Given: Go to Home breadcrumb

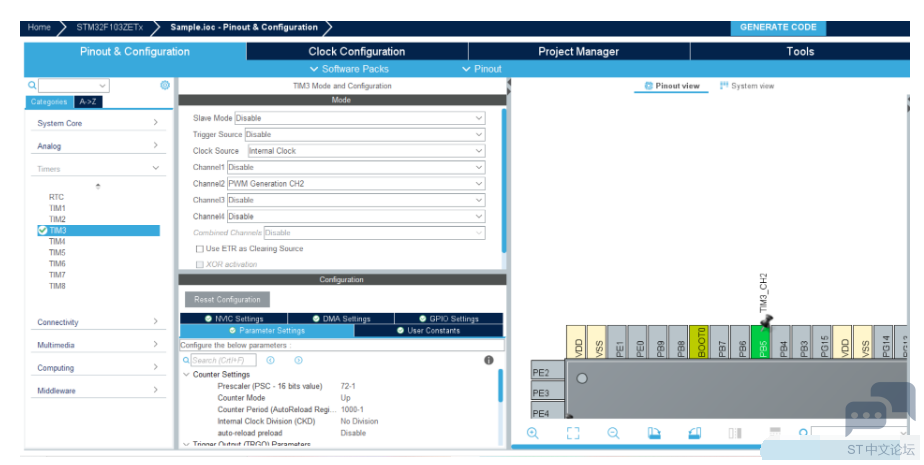Looking at the screenshot, I should click(39, 27).
